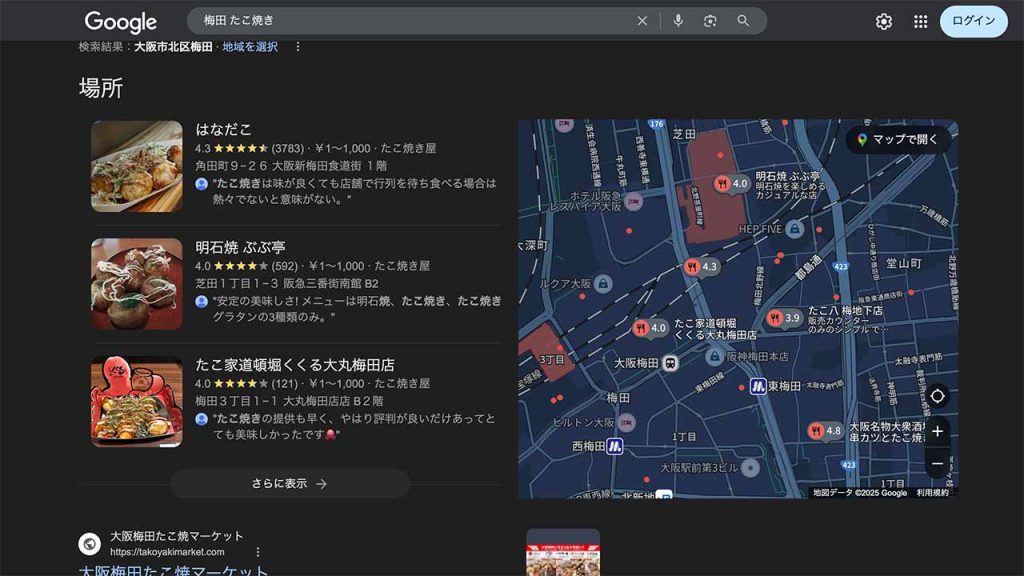Open the three-dot menu beside 地域を選択
Image resolution: width=1024 pixels, height=576 pixels.
point(298,46)
